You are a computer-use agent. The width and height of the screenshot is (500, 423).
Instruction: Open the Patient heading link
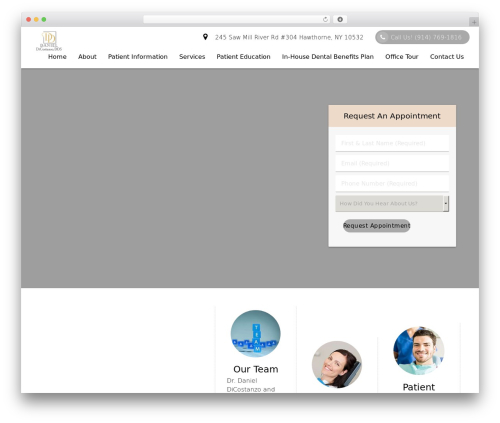pos(419,387)
